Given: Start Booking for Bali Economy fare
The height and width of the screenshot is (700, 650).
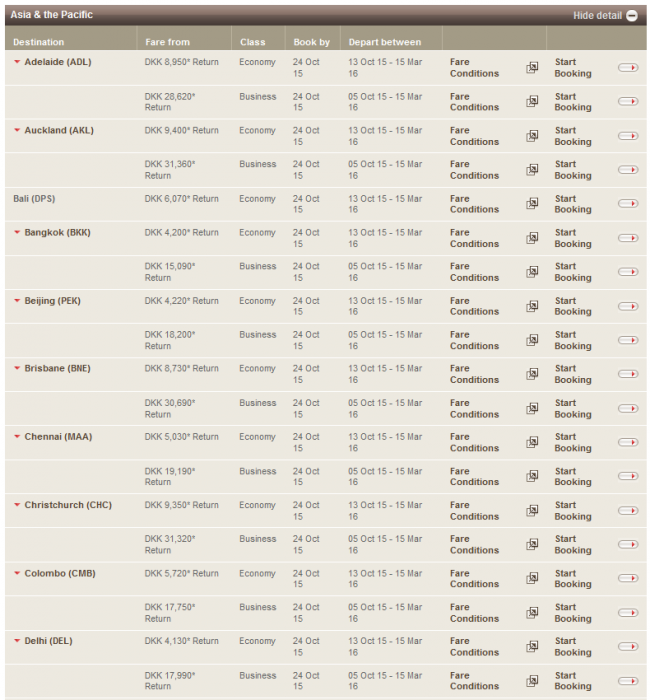Looking at the screenshot, I should point(572,204).
